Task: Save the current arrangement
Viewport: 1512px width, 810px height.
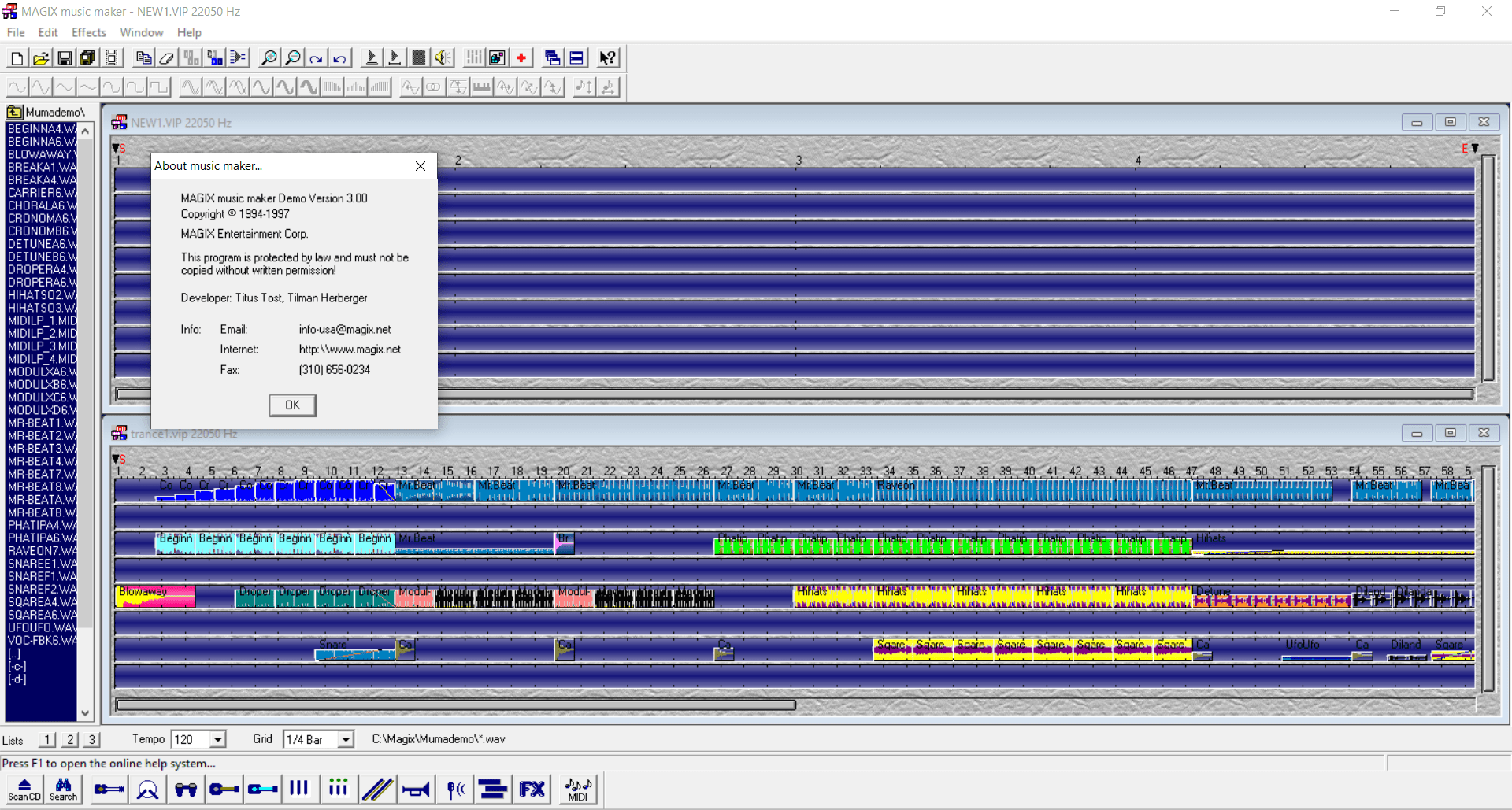Action: coord(65,57)
